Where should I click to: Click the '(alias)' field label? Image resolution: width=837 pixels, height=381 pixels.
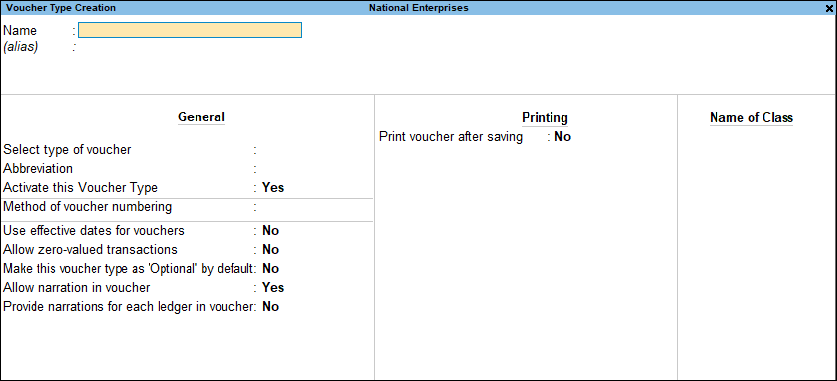pos(21,47)
